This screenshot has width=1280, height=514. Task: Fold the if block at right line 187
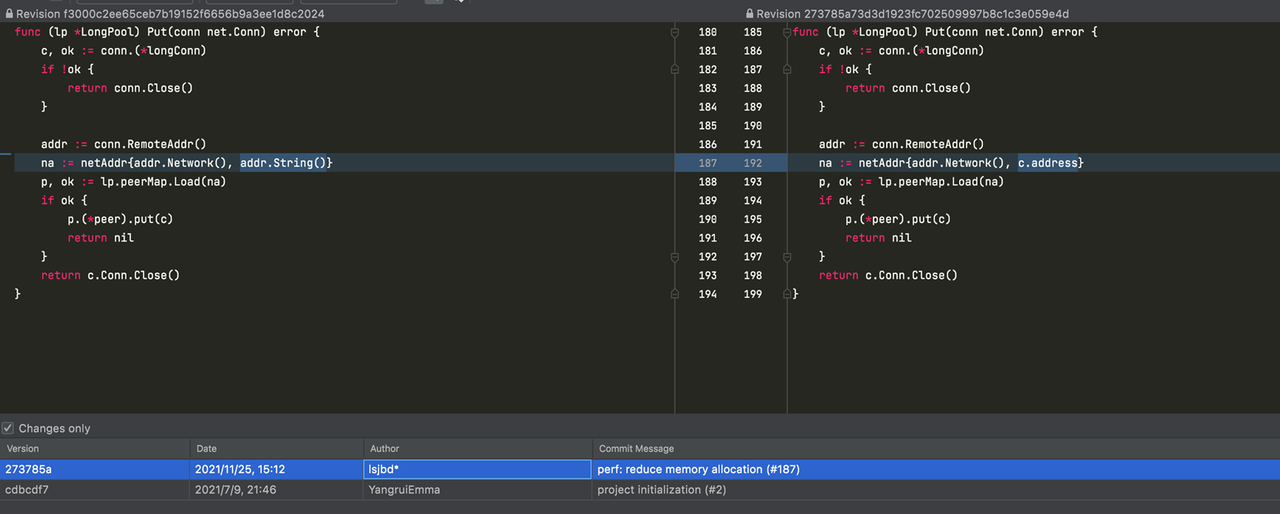(x=788, y=70)
